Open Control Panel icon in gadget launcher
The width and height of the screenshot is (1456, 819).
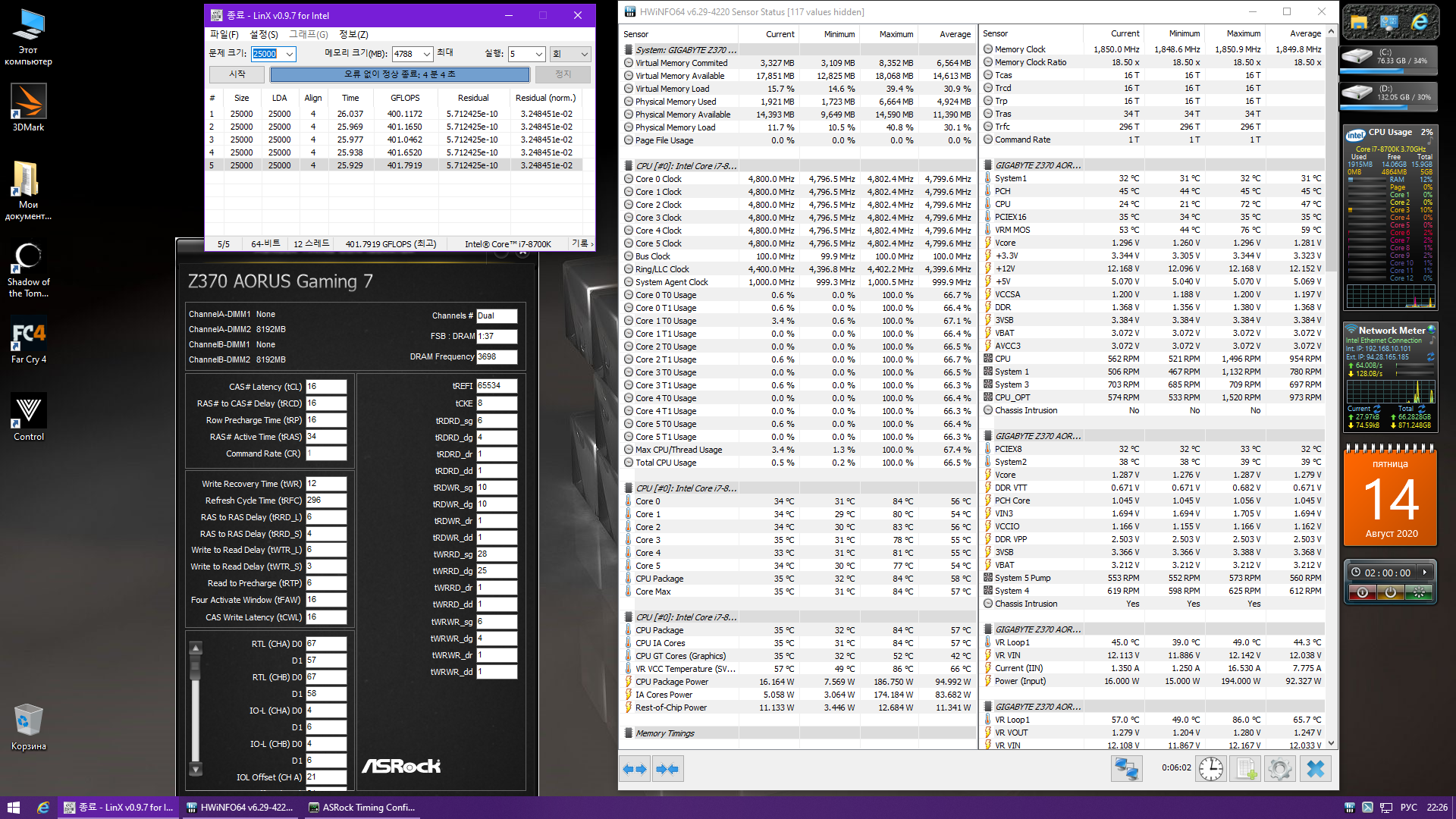tap(1389, 23)
